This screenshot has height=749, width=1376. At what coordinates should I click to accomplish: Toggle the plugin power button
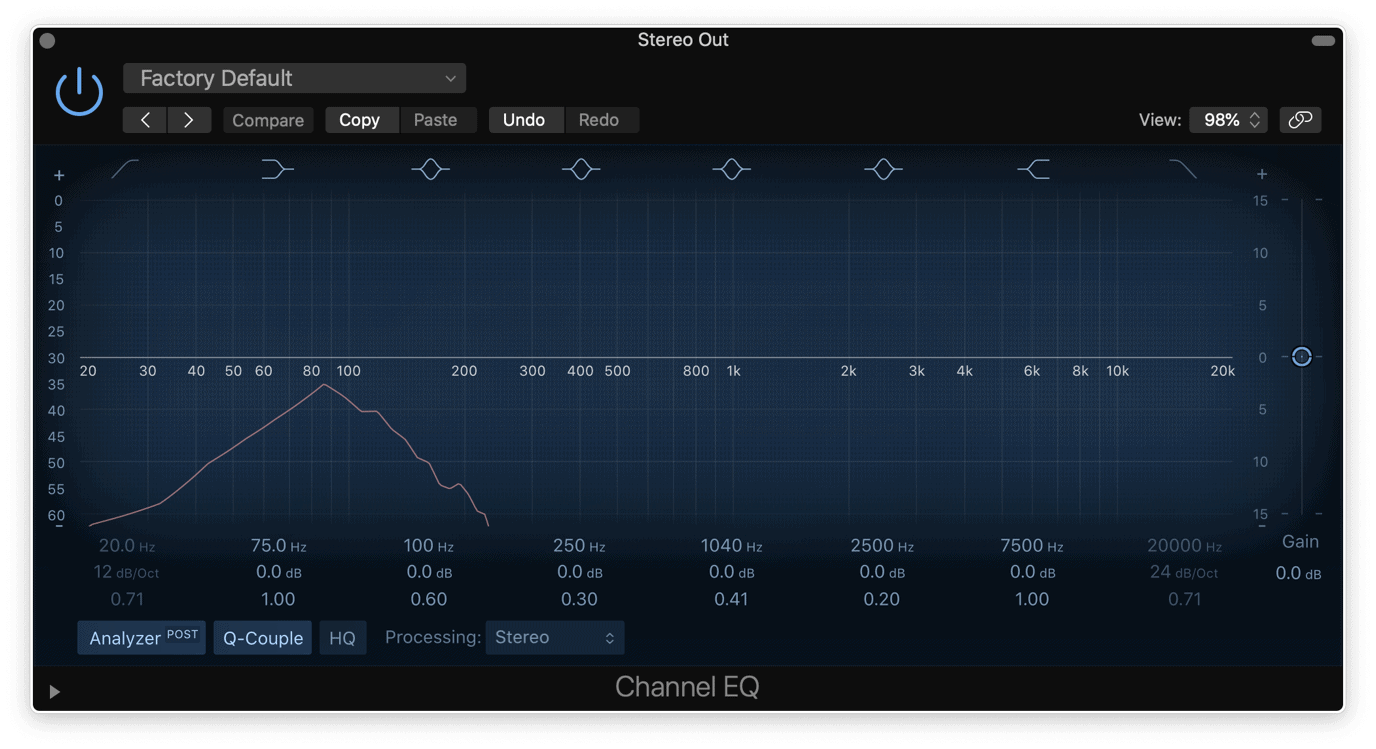tap(79, 90)
